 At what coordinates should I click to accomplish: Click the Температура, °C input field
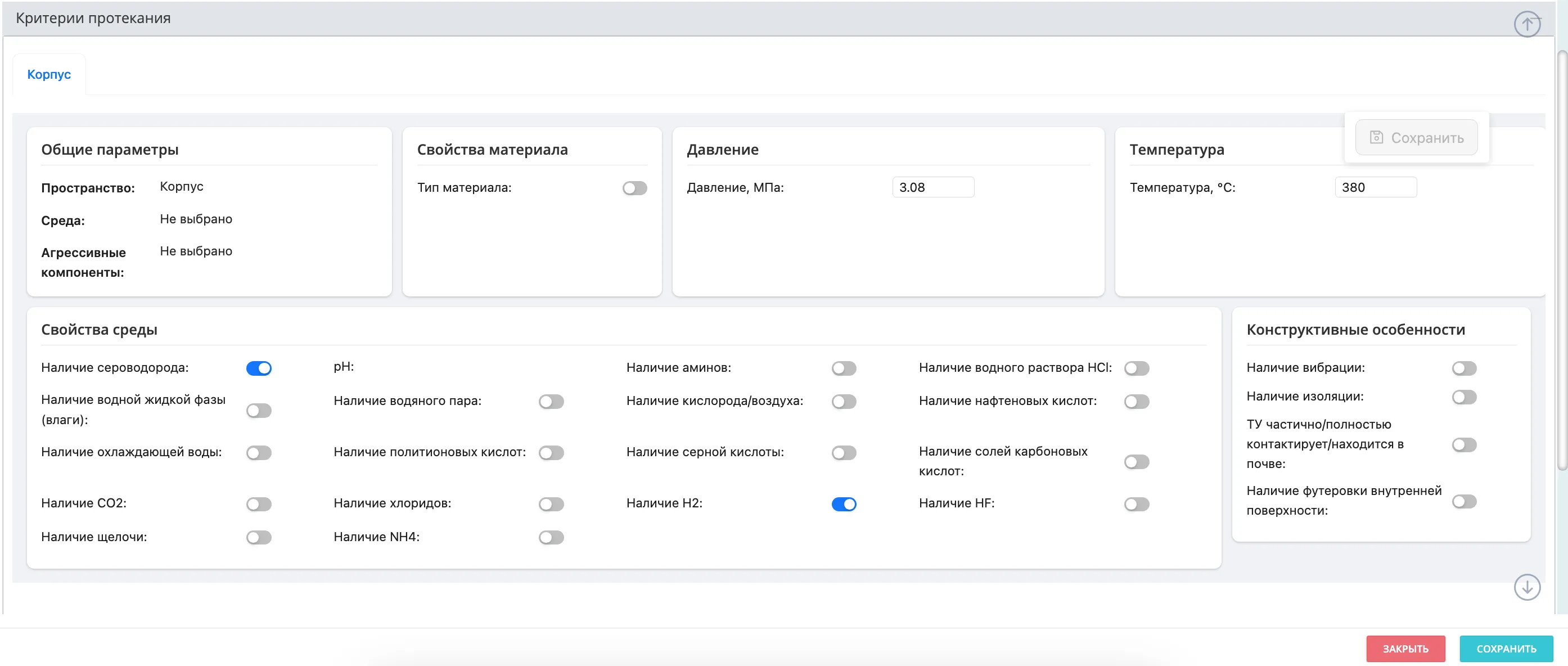[1375, 187]
